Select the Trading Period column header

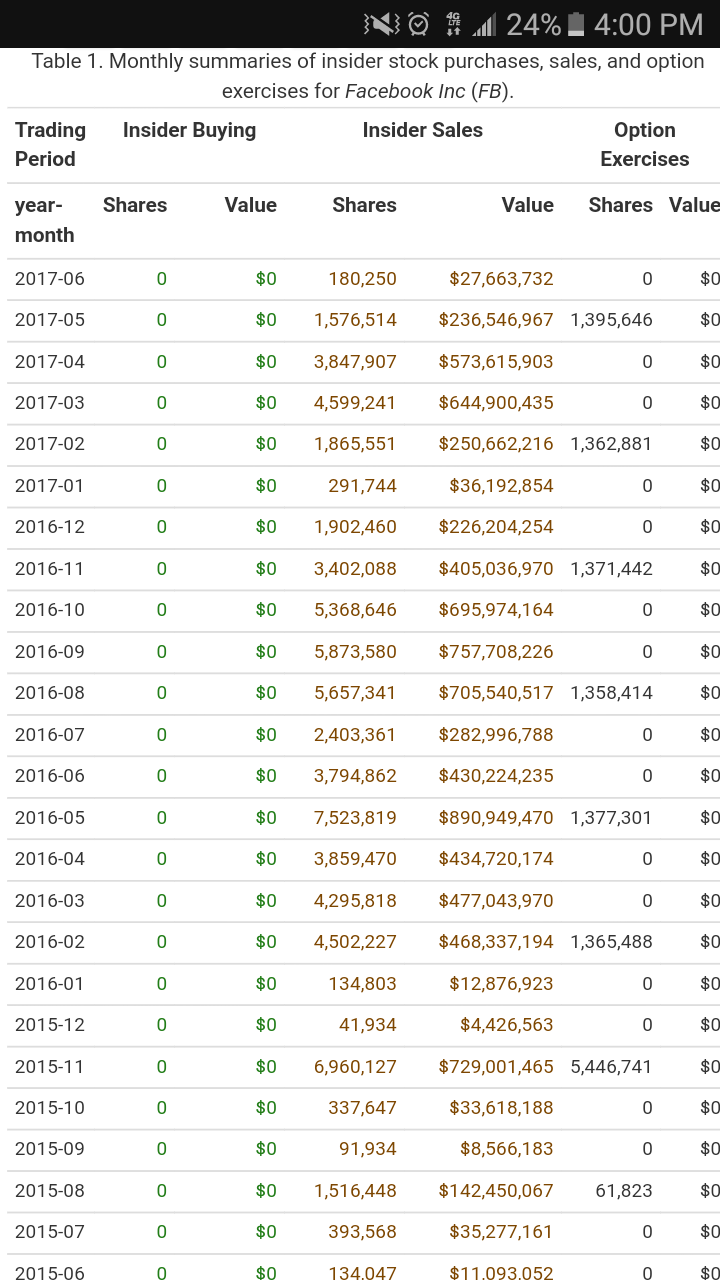pyautogui.click(x=51, y=144)
